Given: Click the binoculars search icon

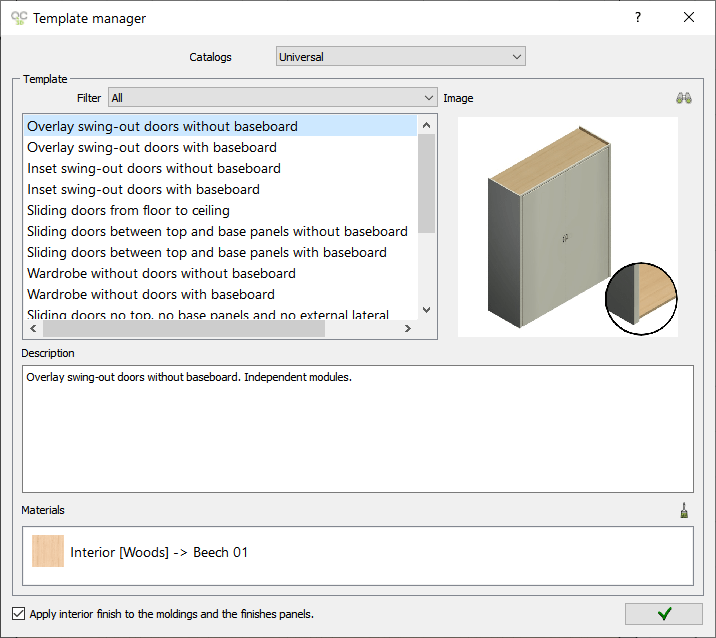Looking at the screenshot, I should (x=684, y=98).
